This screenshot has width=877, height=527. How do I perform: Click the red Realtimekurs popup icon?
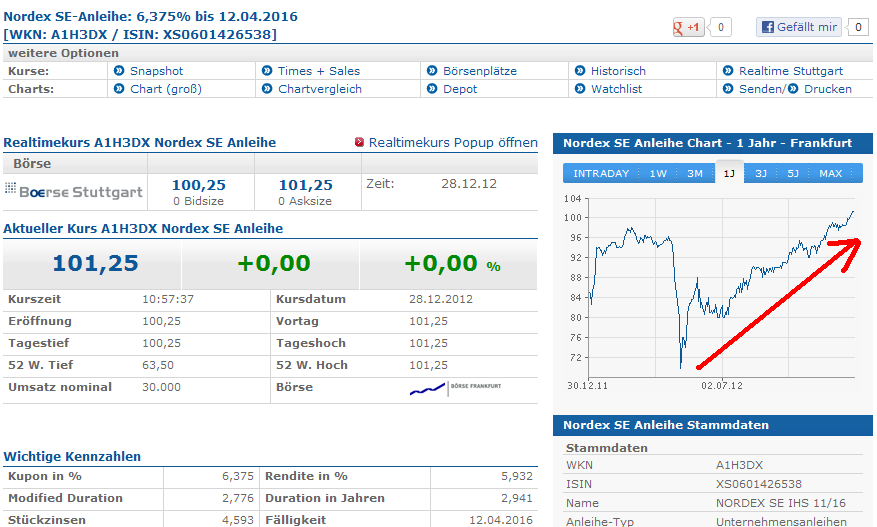[360, 143]
